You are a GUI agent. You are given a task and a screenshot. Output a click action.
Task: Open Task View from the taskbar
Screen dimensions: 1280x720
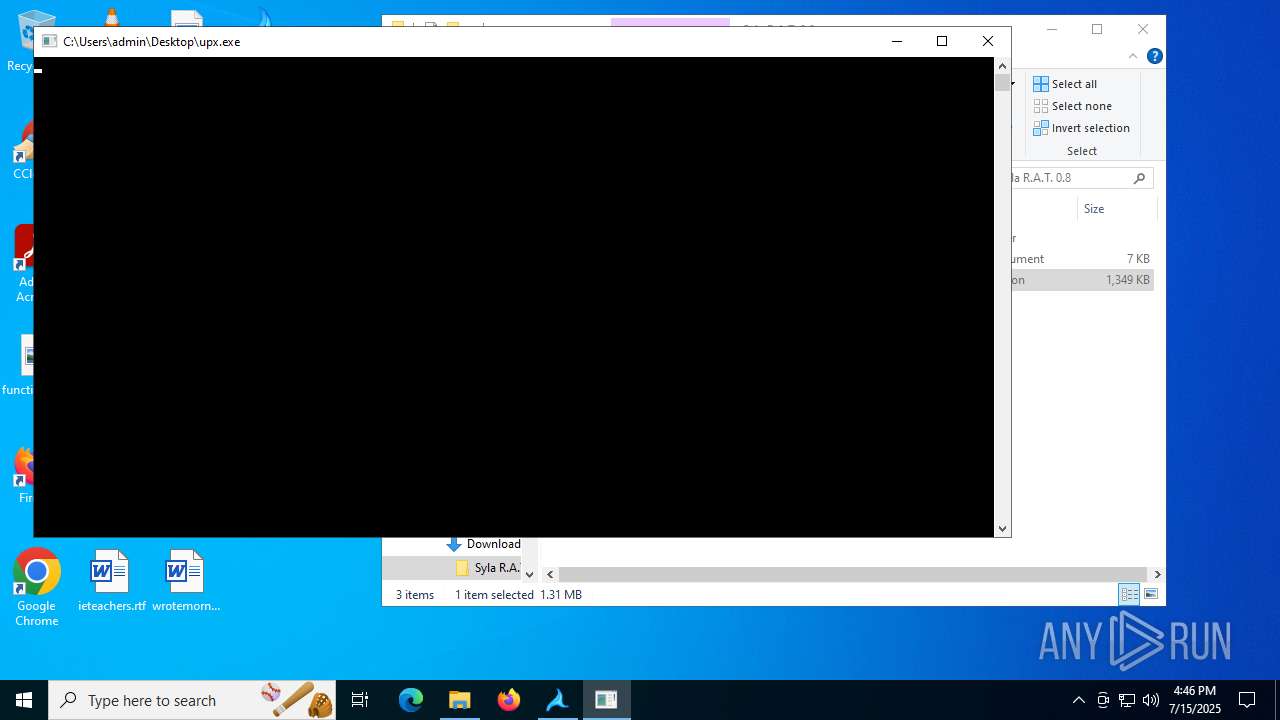pos(361,700)
